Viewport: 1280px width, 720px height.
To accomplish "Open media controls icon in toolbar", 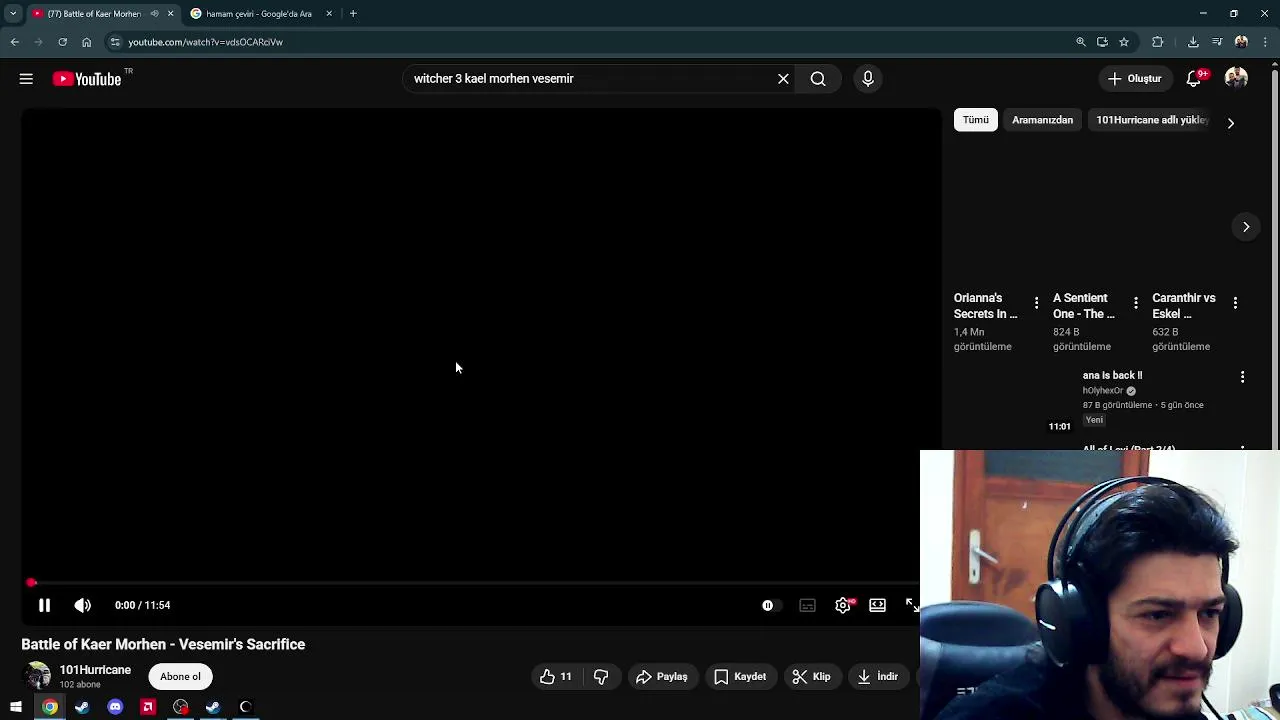I will (1217, 42).
